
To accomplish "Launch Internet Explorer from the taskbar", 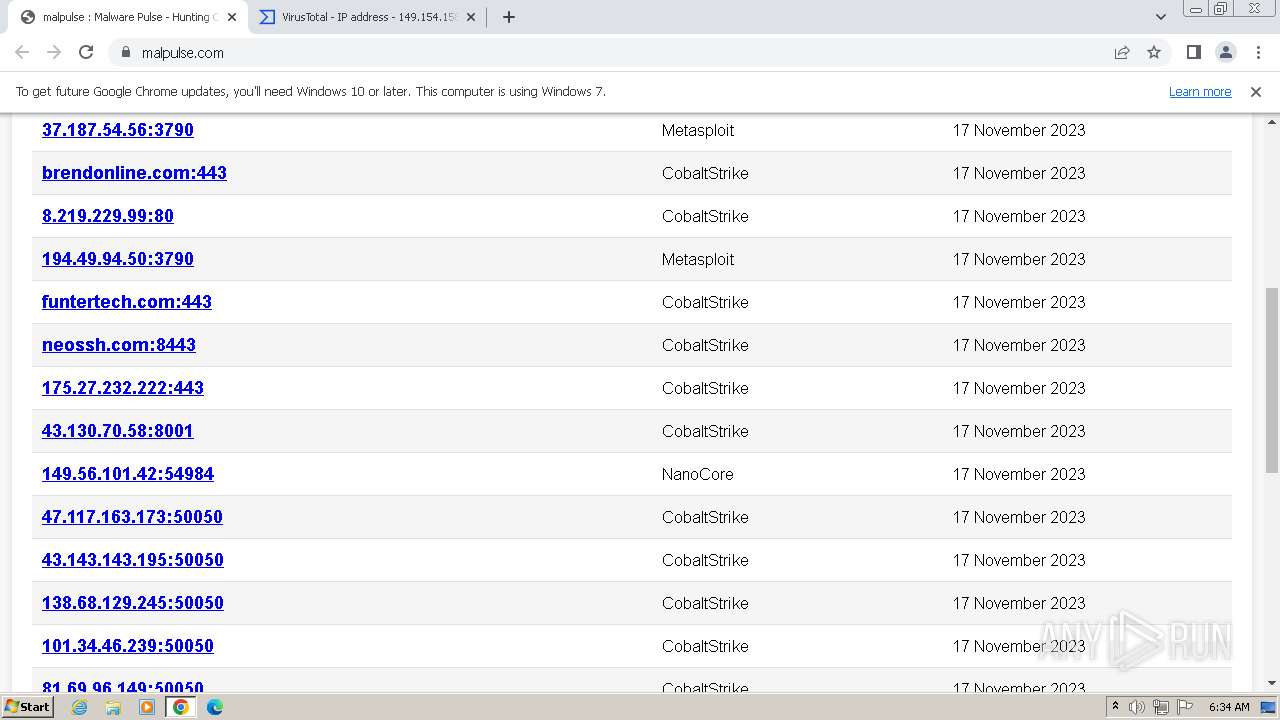I will point(79,707).
